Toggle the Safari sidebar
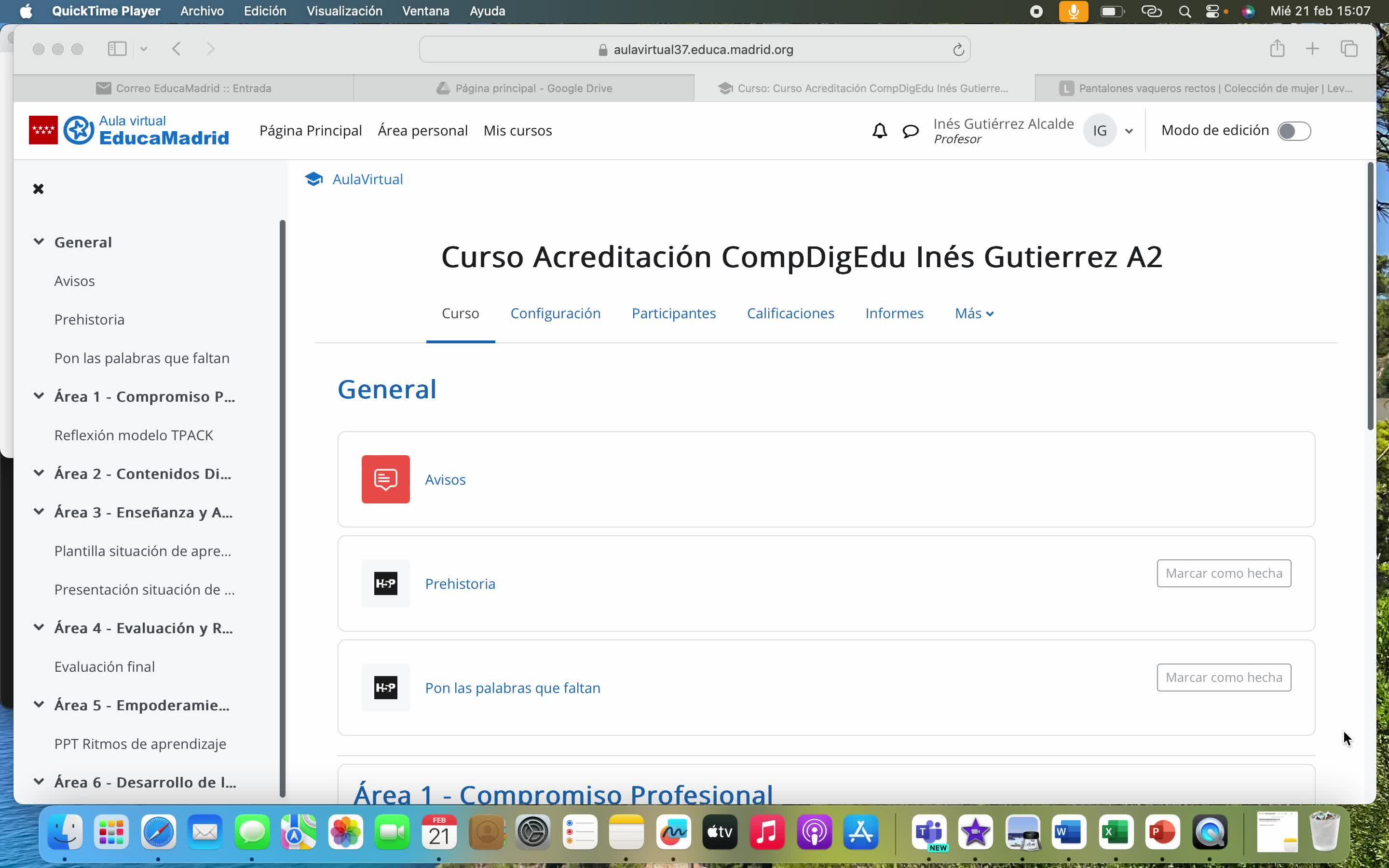 point(117,49)
